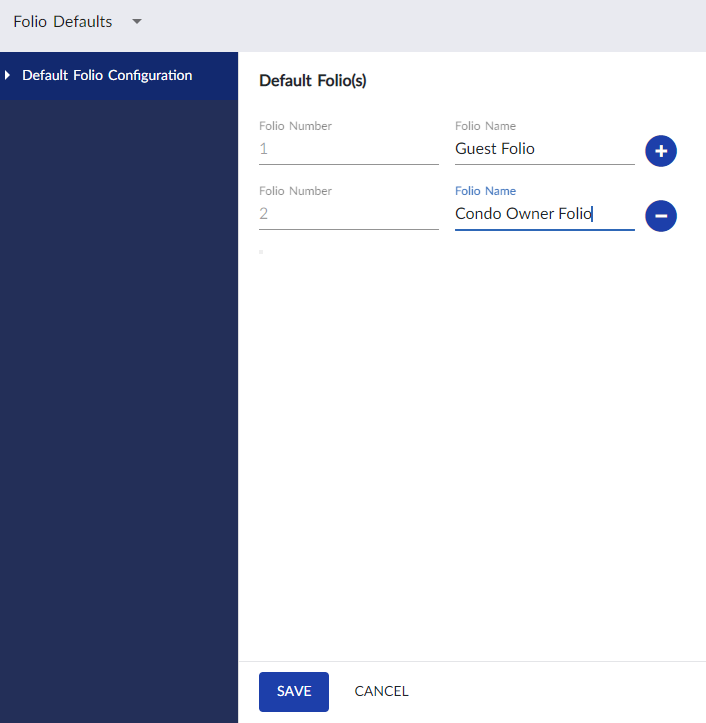Remove Condo Owner Folio with the minus icon
Screen dimensions: 706x723
(660, 216)
